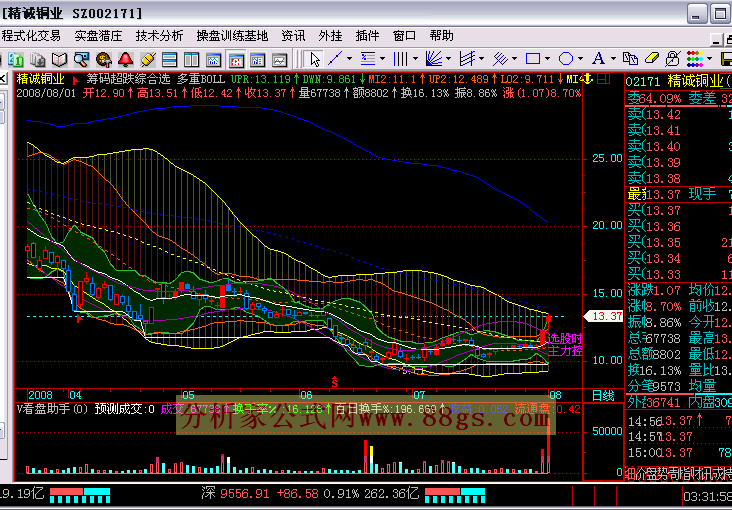Screen dimensions: 732x510
Task: Click the 多重BOLL indicator label
Action: [x=201, y=79]
